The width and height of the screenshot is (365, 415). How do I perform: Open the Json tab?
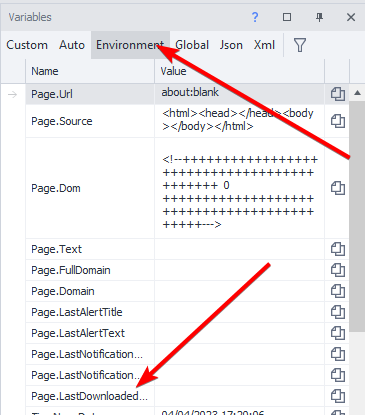[231, 45]
